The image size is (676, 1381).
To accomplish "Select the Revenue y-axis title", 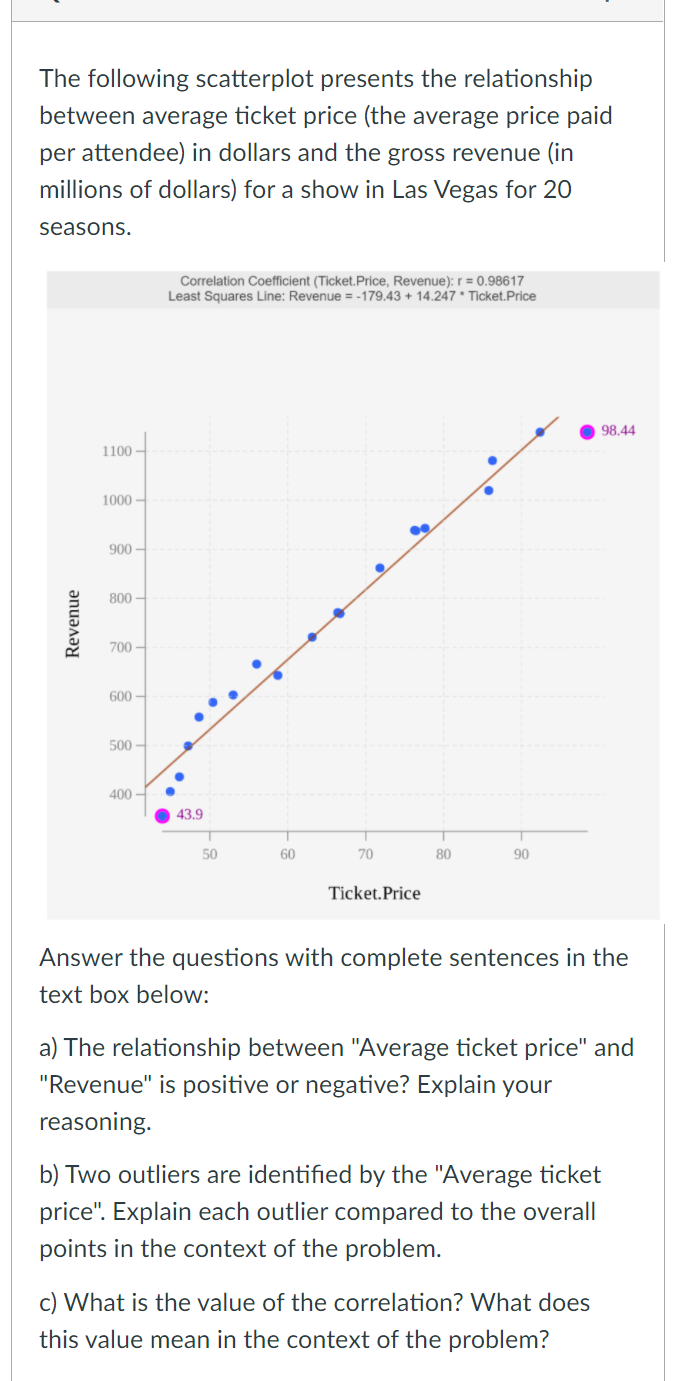I will tap(72, 623).
